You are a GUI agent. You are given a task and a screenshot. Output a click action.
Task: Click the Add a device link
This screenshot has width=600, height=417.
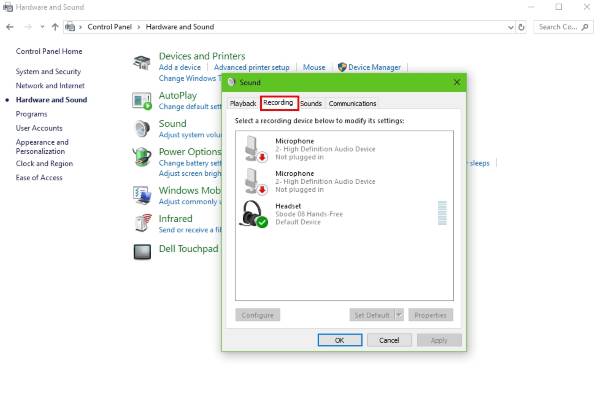[x=180, y=67]
